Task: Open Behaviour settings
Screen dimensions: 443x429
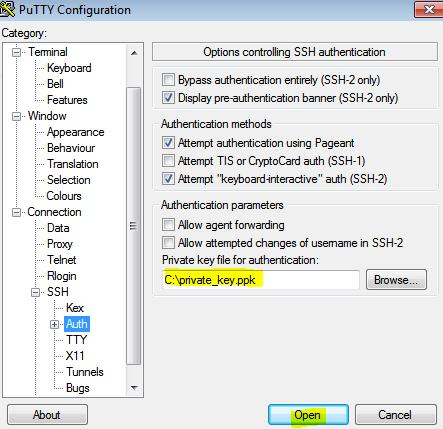Action: (71, 148)
